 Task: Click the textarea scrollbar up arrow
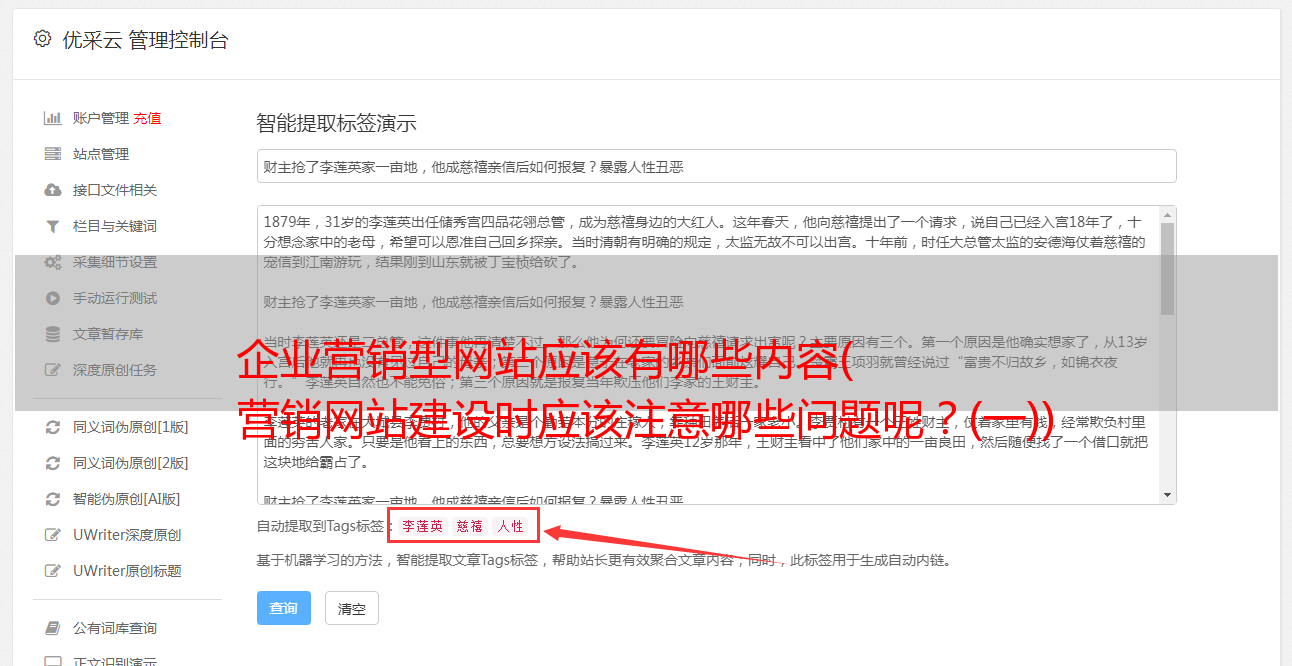coord(1168,215)
